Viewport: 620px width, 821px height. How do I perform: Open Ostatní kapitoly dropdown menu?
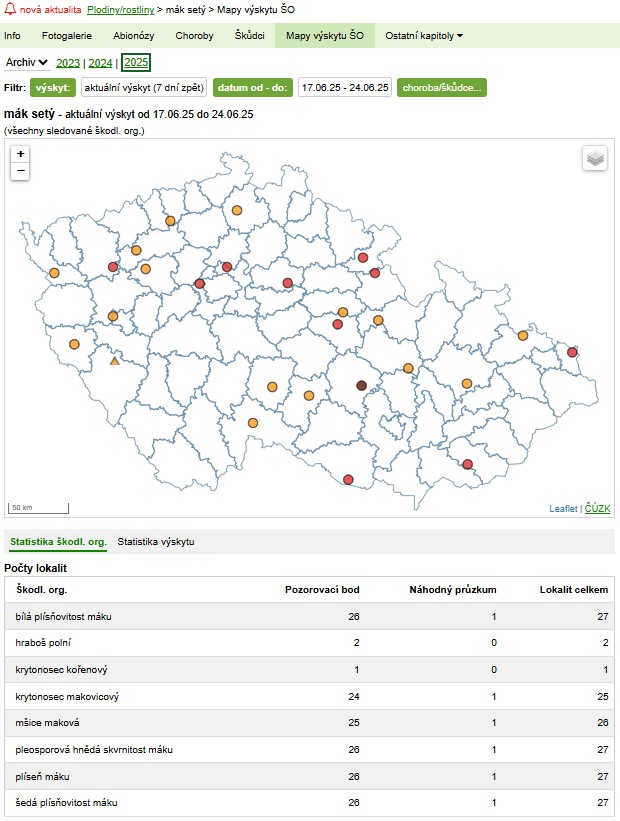click(x=424, y=36)
